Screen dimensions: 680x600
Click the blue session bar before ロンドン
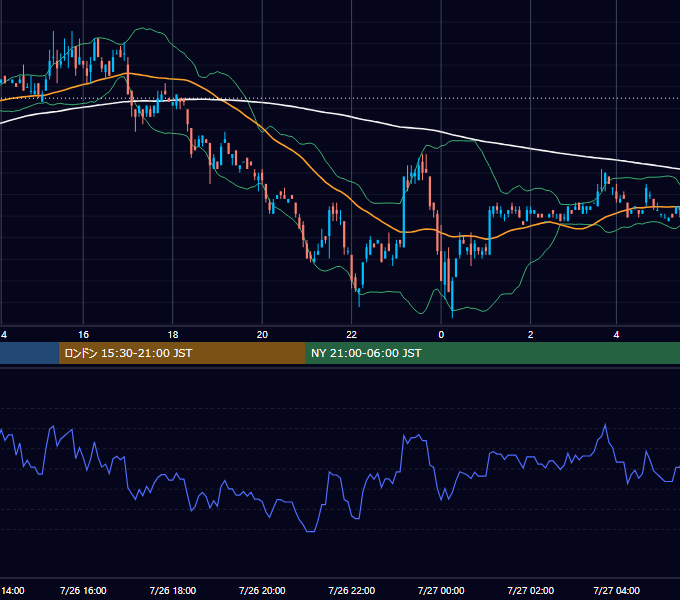tap(29, 353)
